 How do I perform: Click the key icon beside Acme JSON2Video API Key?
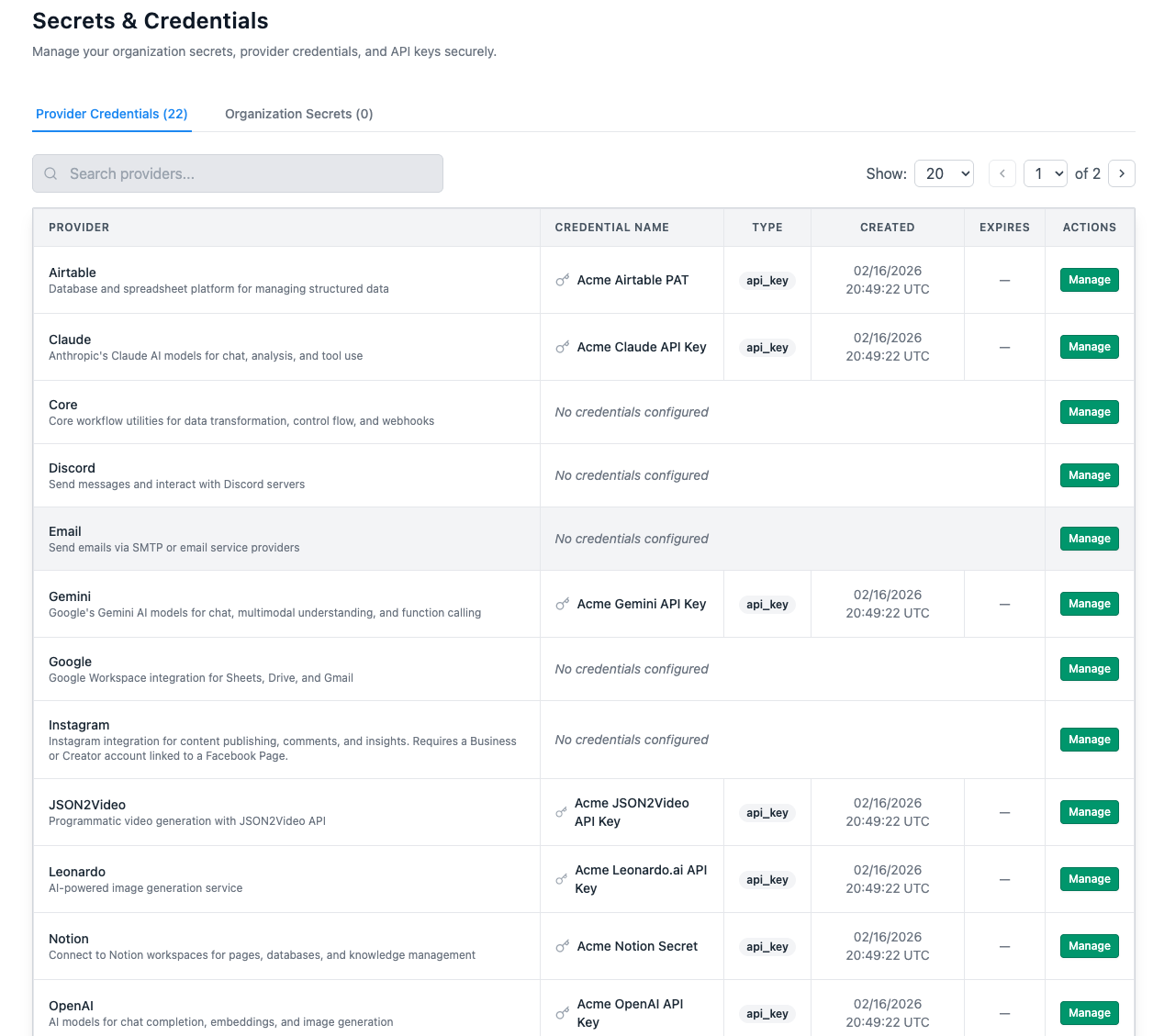pyautogui.click(x=561, y=812)
